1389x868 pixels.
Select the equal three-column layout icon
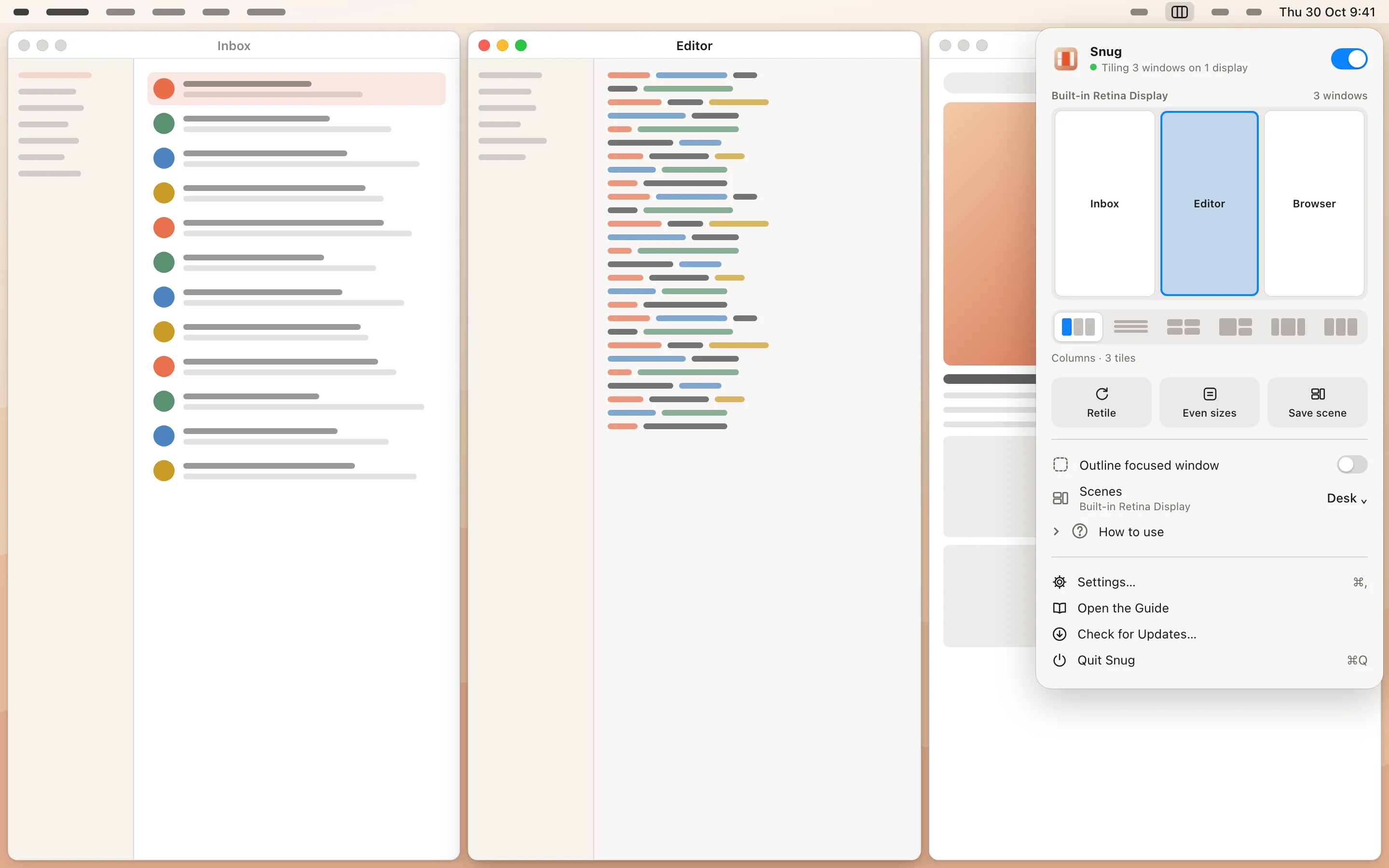point(1340,327)
